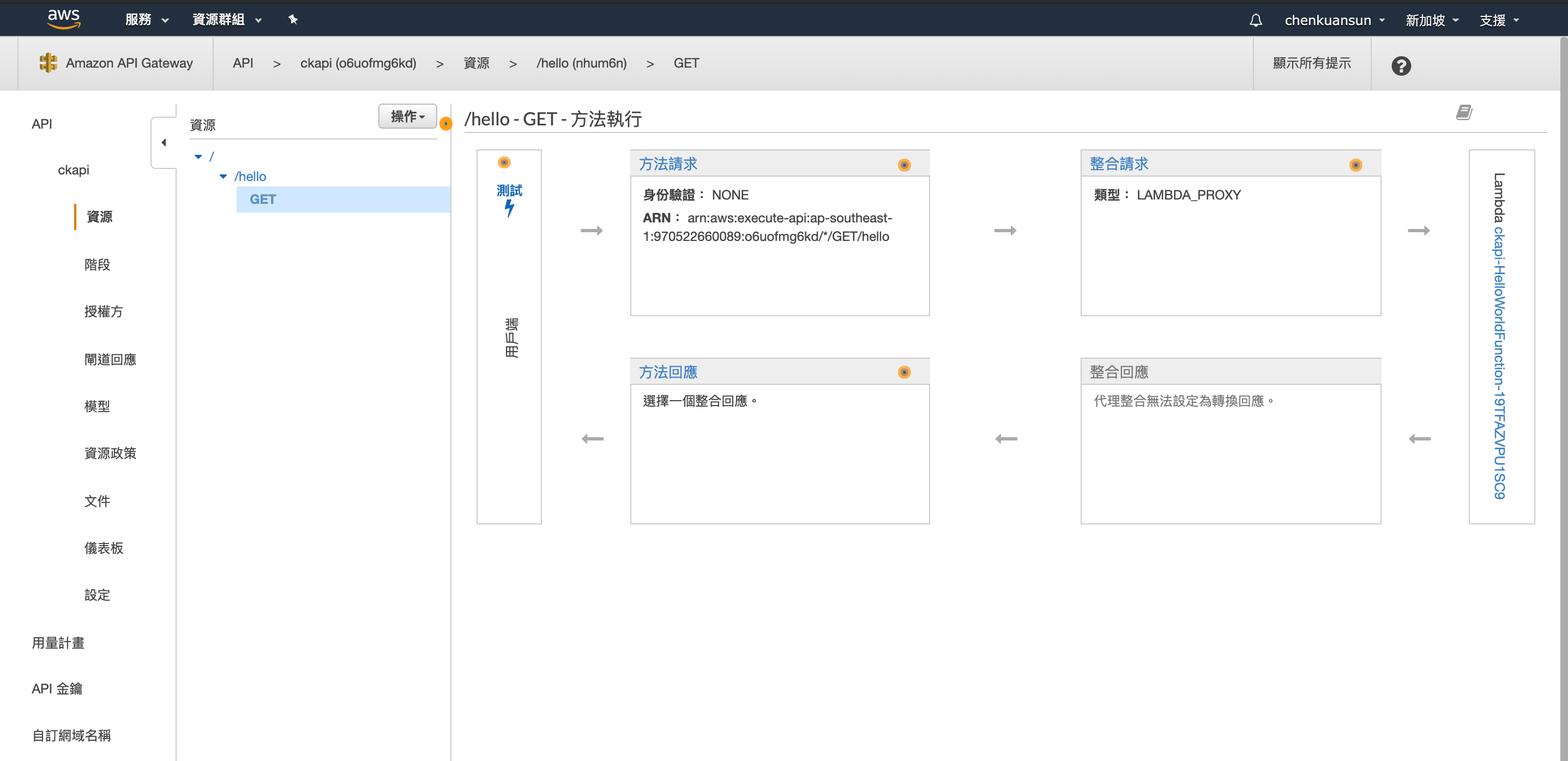Go to 閘道回應 gateway responses in sidebar
The height and width of the screenshot is (761, 1568).
[110, 359]
